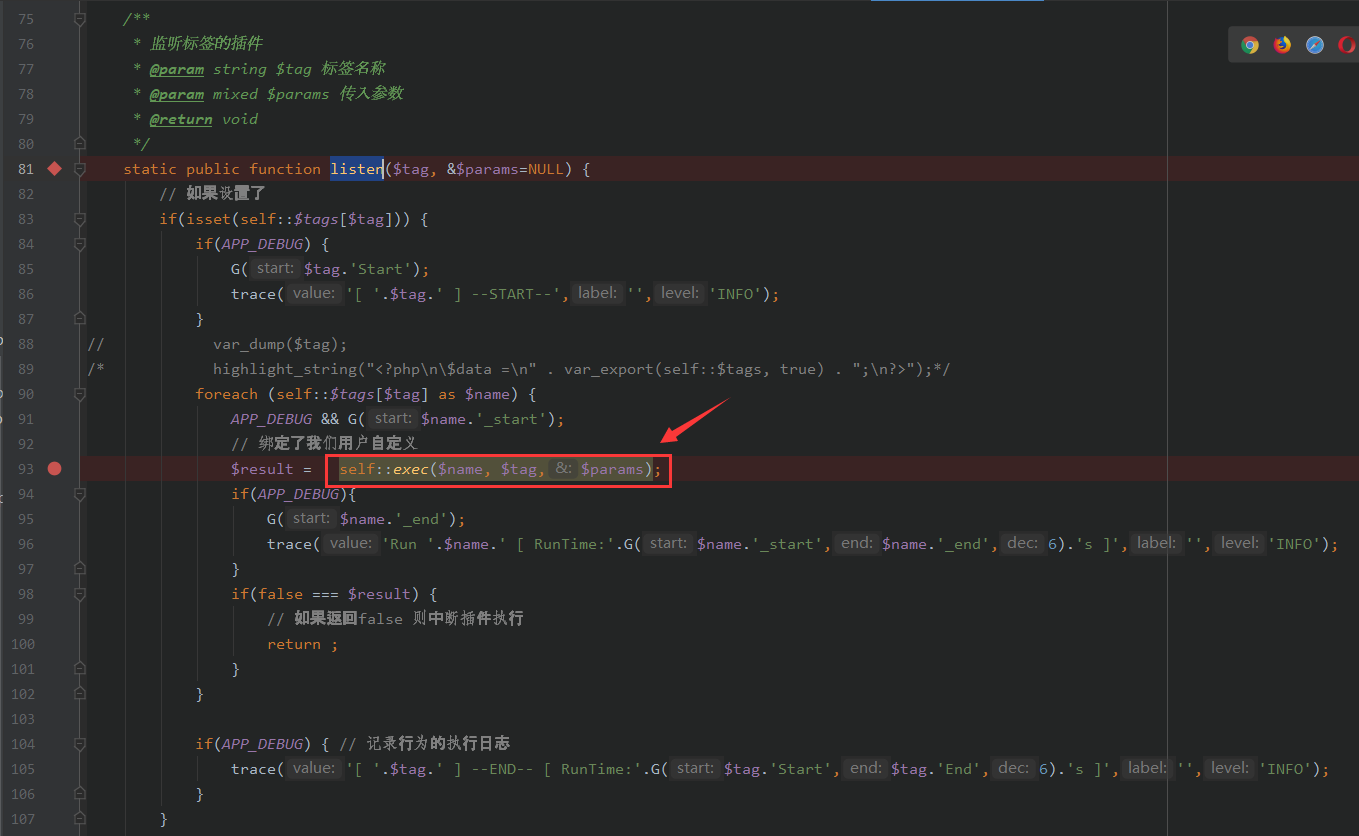The height and width of the screenshot is (836, 1359).
Task: Remove the method breakpoint on line 81
Action: click(55, 169)
